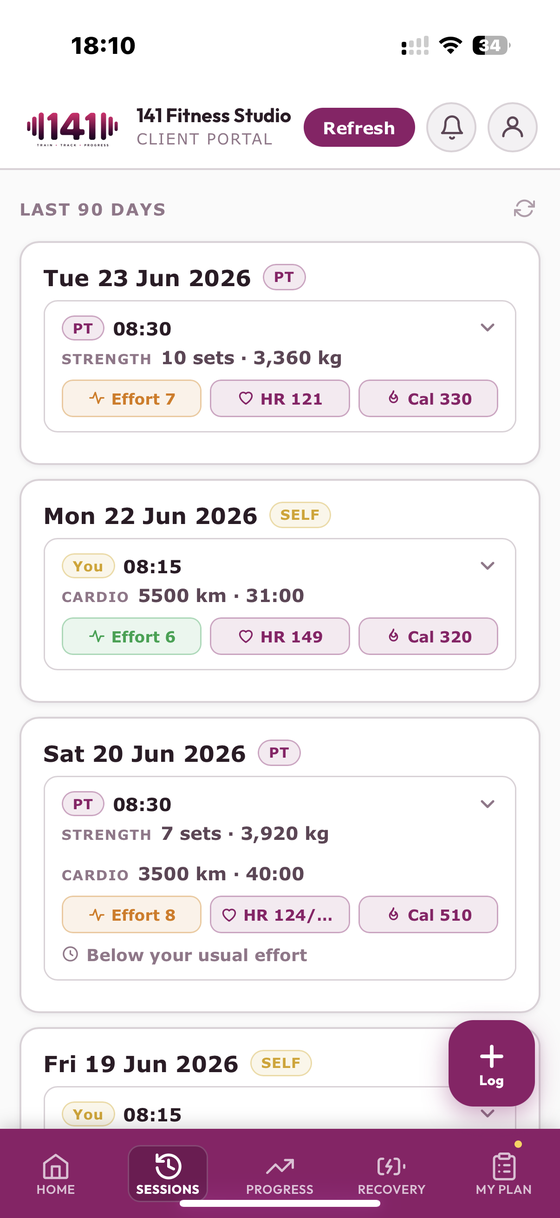Open the user profile icon
560x1218 pixels.
click(x=513, y=128)
